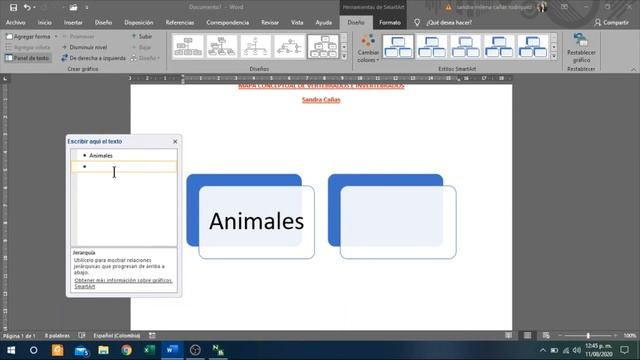Open Obtener más información sobre gráficos SmartArt link
The image size is (640, 360).
[123, 283]
